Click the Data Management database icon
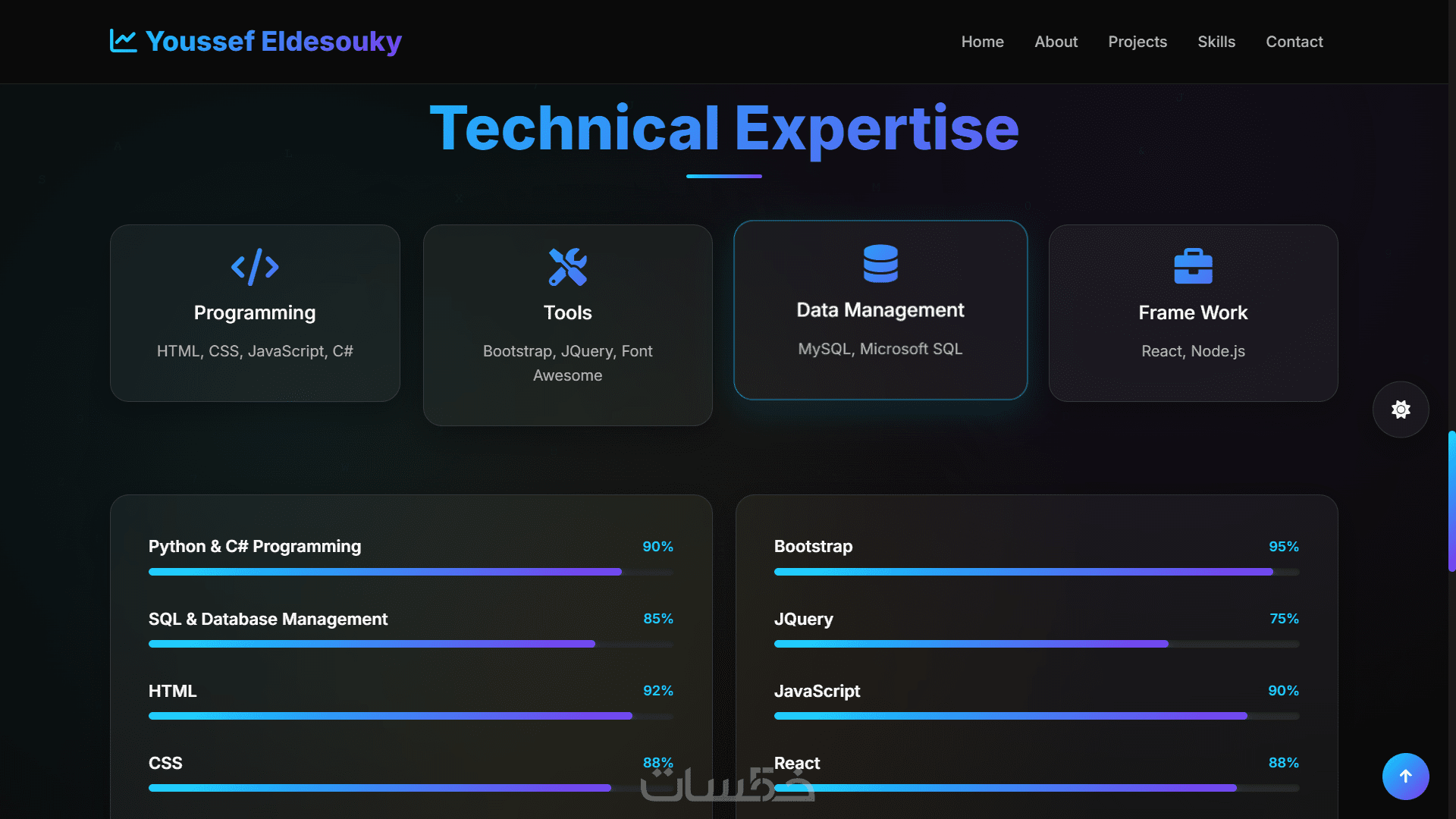Viewport: 1456px width, 819px height. tap(880, 264)
